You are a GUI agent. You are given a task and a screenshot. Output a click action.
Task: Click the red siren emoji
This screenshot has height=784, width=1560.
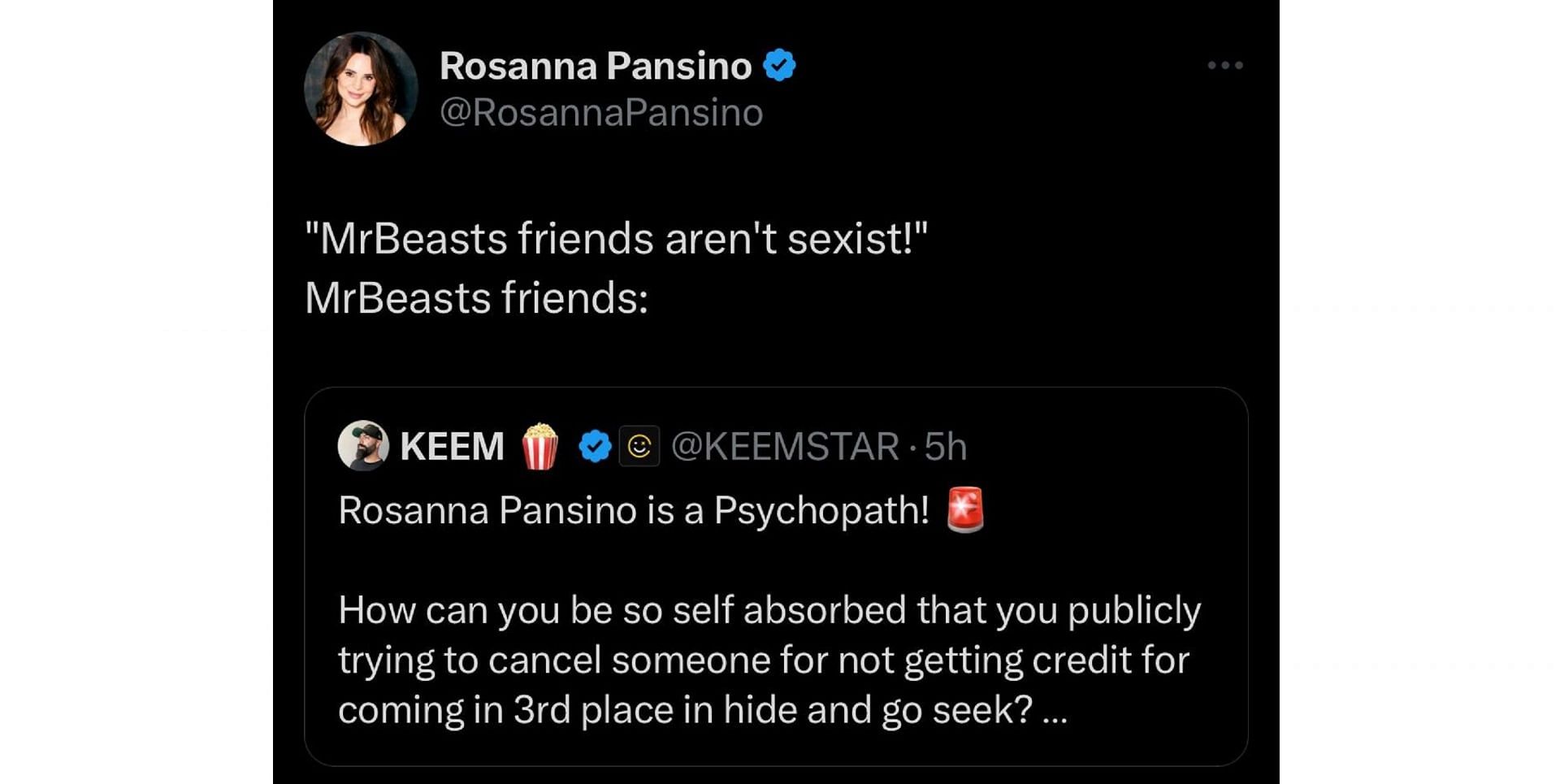[x=965, y=510]
